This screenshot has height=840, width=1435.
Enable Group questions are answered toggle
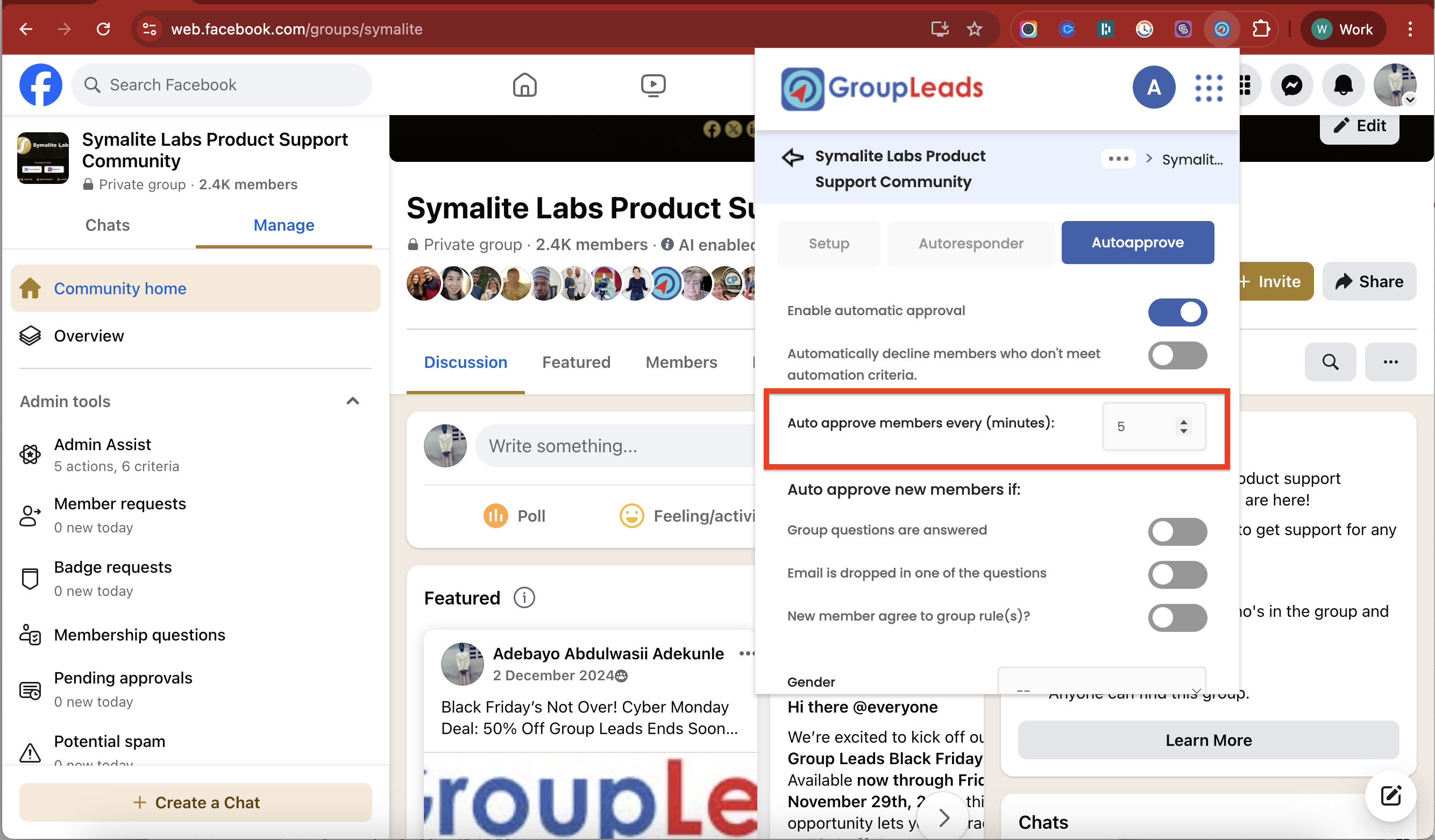pyautogui.click(x=1177, y=531)
